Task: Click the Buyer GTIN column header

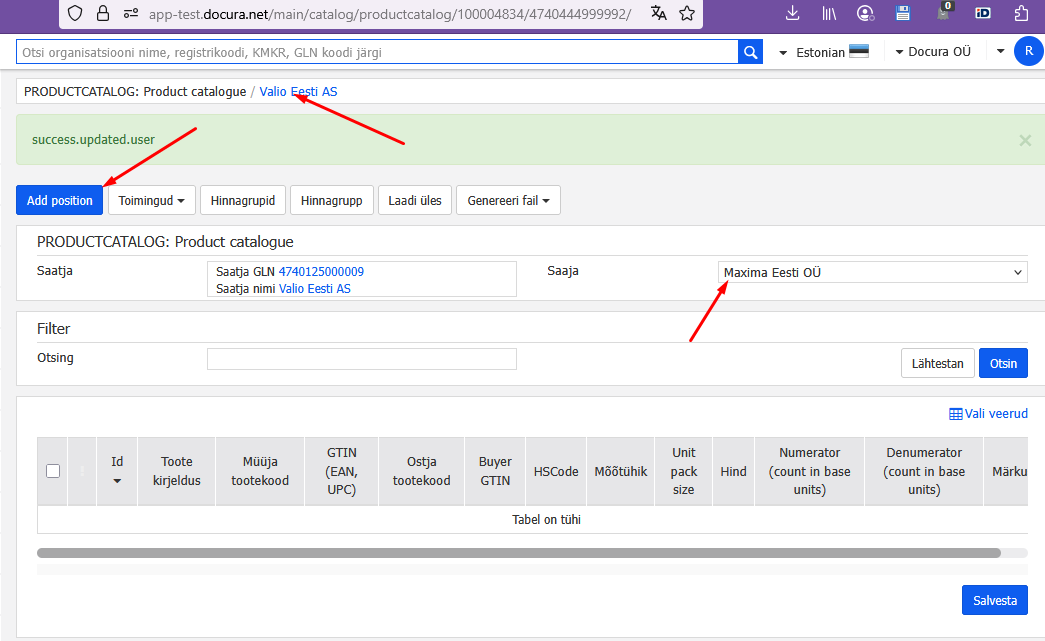Action: 495,471
